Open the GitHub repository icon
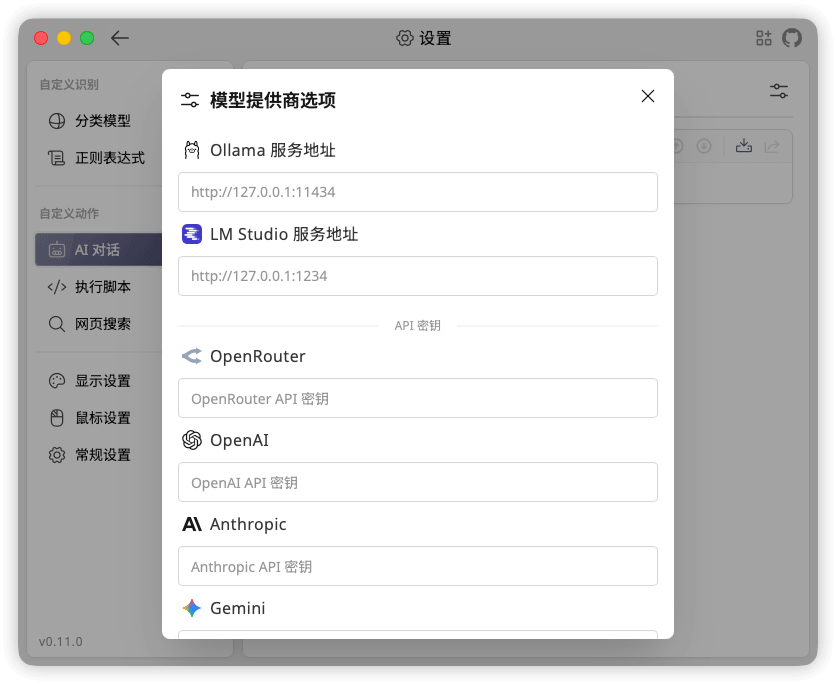836x684 pixels. [x=792, y=38]
